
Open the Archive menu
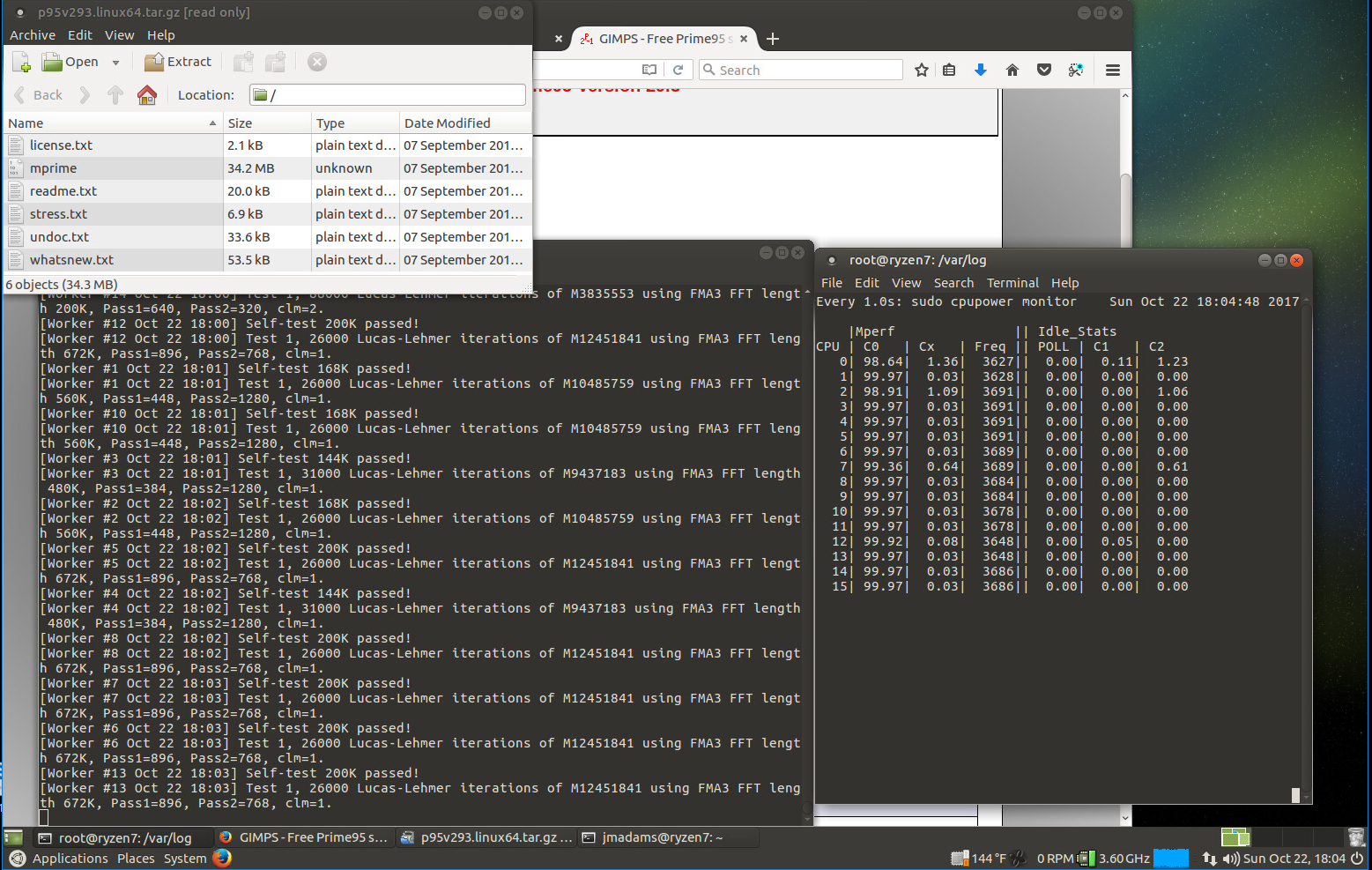click(33, 35)
